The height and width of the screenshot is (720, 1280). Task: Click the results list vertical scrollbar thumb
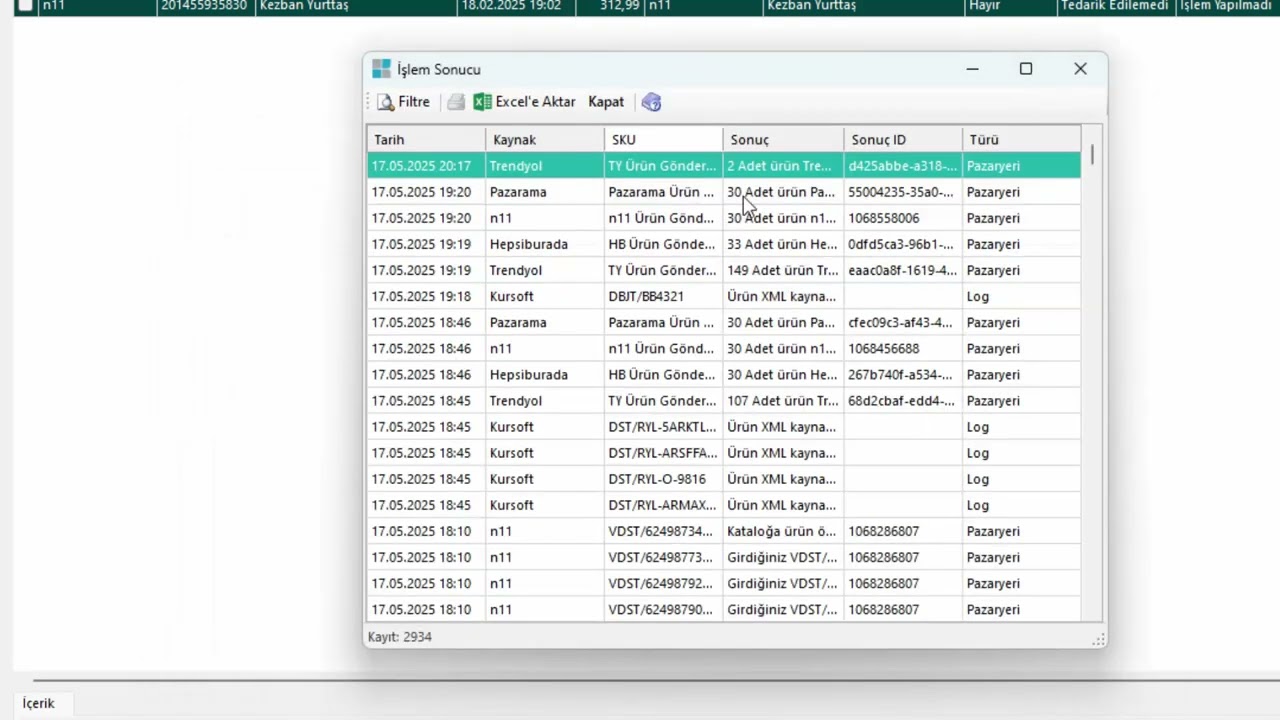(1093, 155)
